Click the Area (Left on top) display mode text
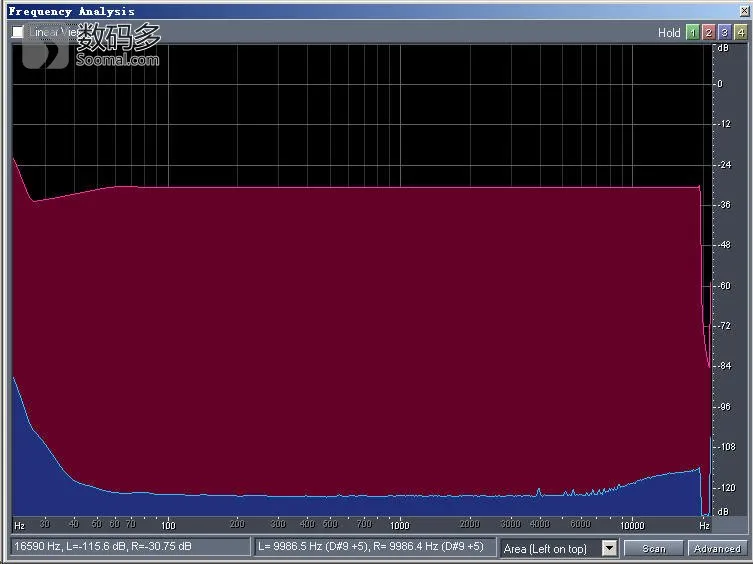Viewport: 753px width, 564px height. tap(545, 548)
